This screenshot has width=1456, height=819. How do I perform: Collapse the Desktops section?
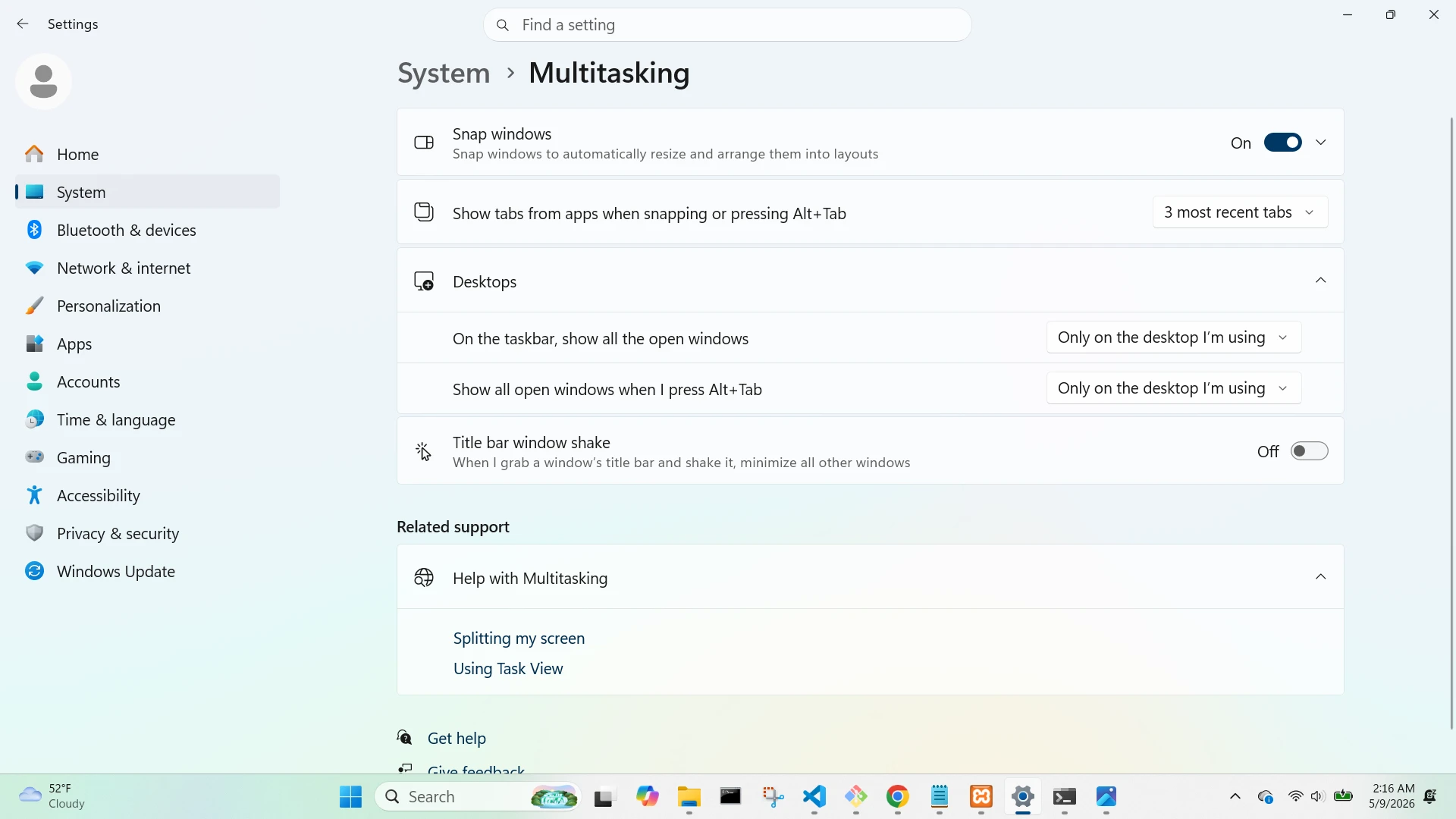1320,281
